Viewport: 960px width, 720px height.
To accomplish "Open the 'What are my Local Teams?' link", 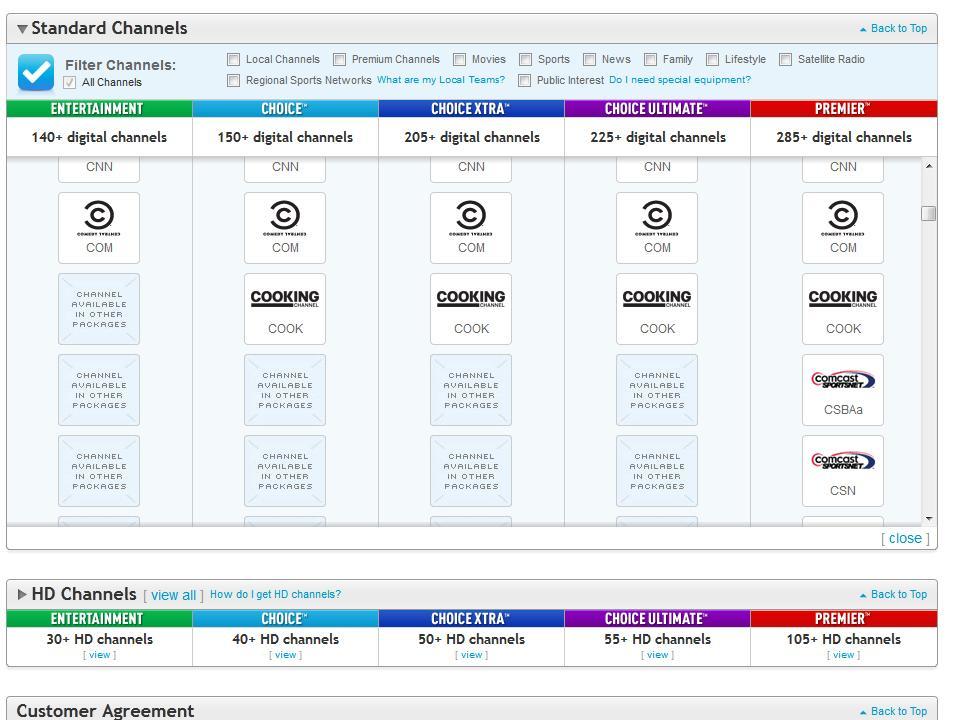I will click(x=441, y=80).
